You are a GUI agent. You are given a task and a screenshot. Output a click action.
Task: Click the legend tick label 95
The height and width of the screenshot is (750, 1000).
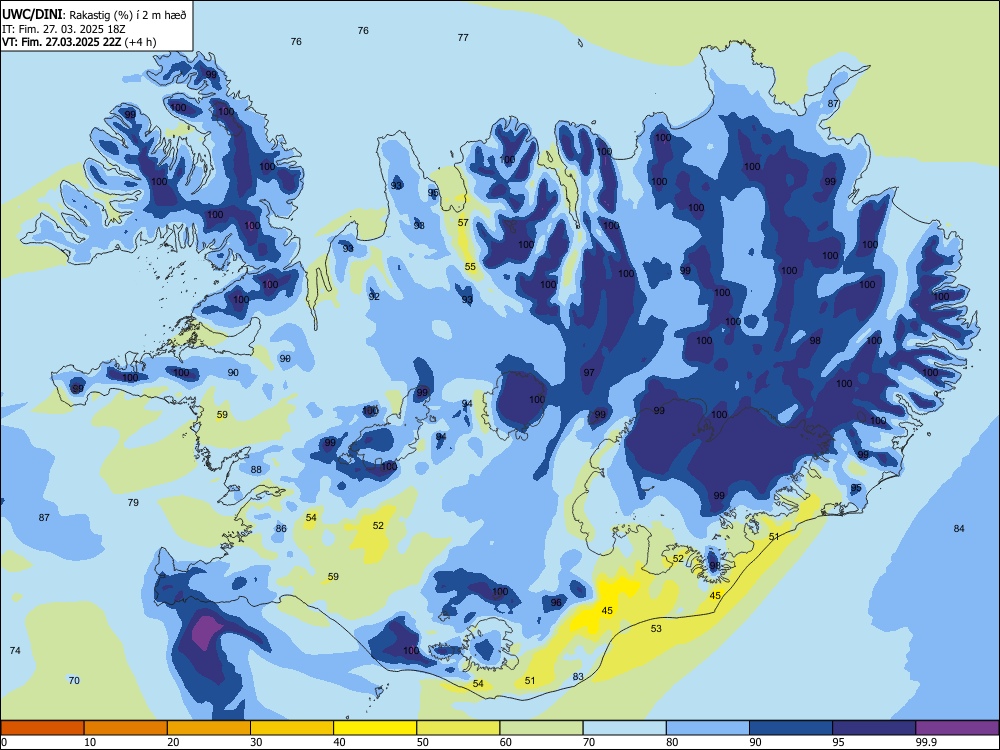839,742
